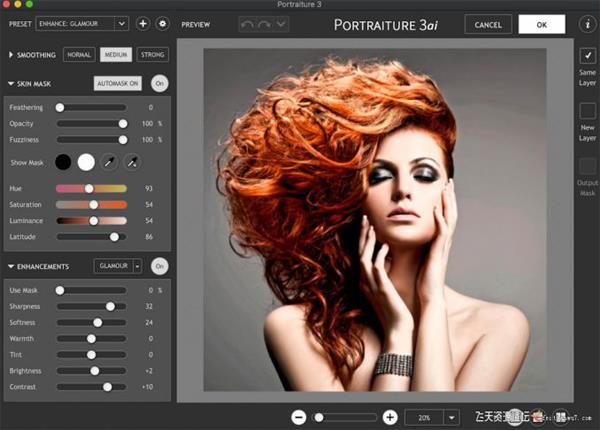Select the Normal smoothing option
600x430 pixels.
click(80, 55)
